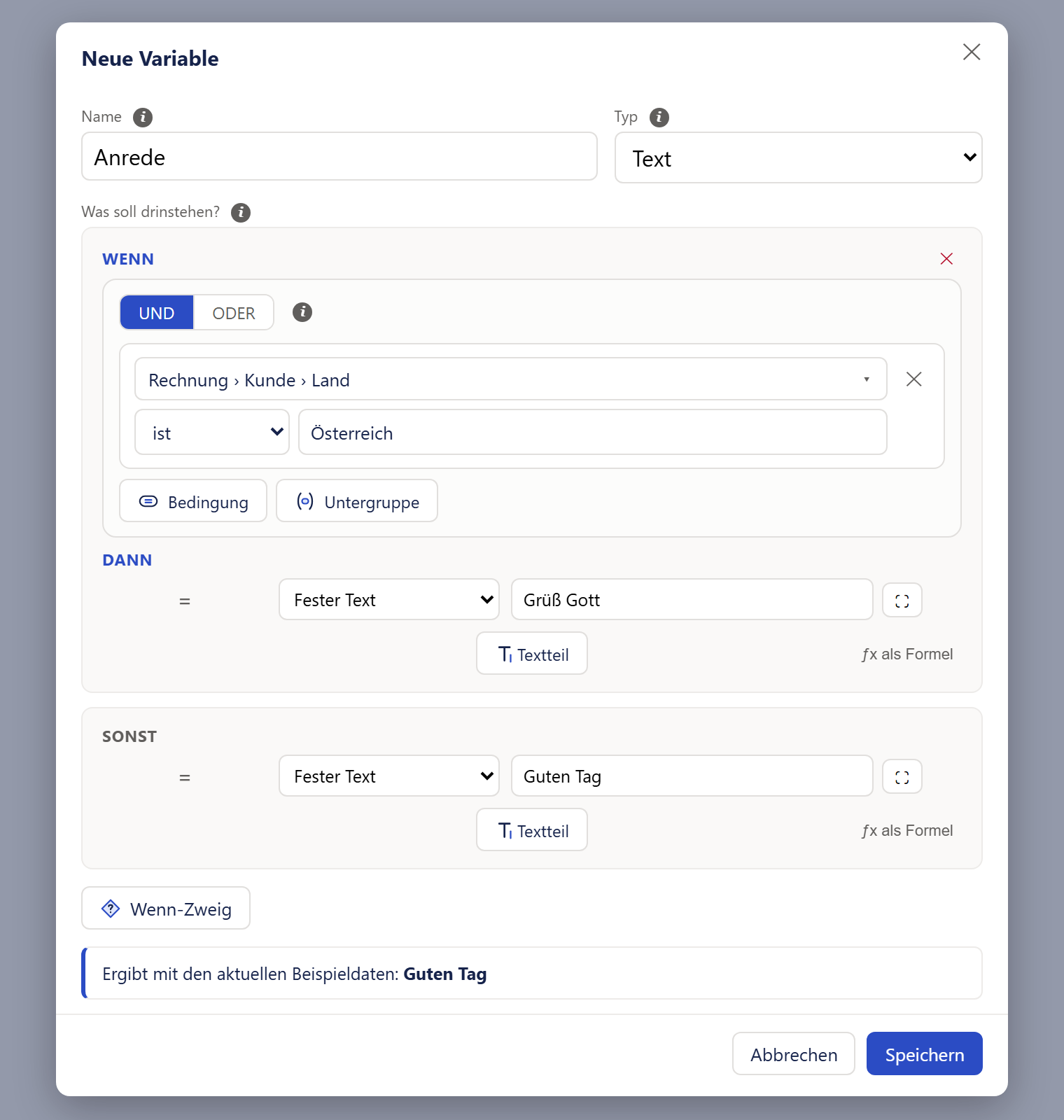The image size is (1064, 1120).
Task: Expand the 'Guten Tag' text field editor
Action: click(x=902, y=777)
